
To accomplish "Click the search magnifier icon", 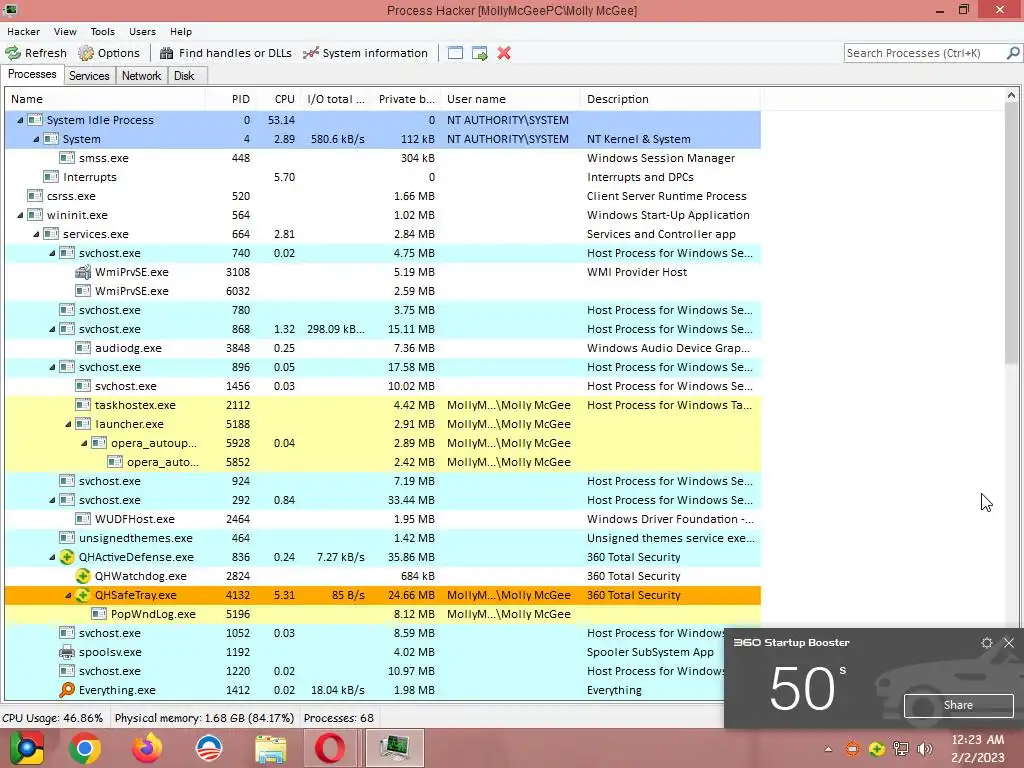I will click(1013, 53).
